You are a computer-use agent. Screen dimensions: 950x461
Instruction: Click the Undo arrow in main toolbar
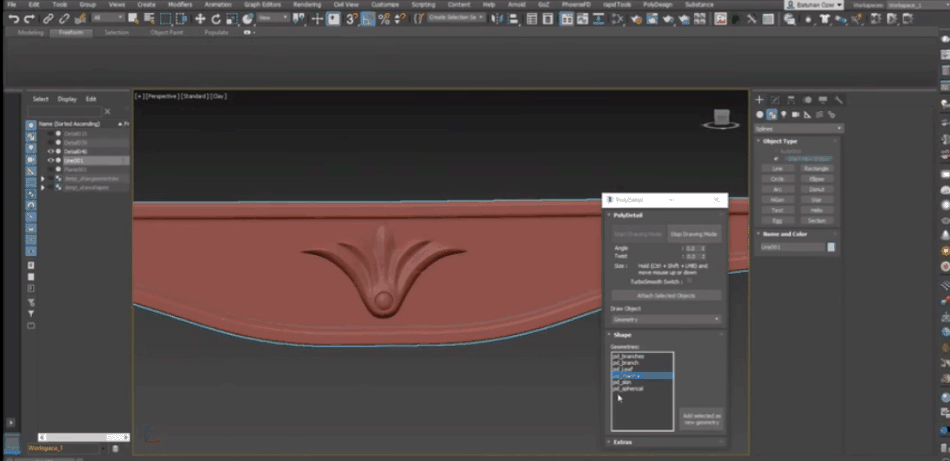[13, 18]
